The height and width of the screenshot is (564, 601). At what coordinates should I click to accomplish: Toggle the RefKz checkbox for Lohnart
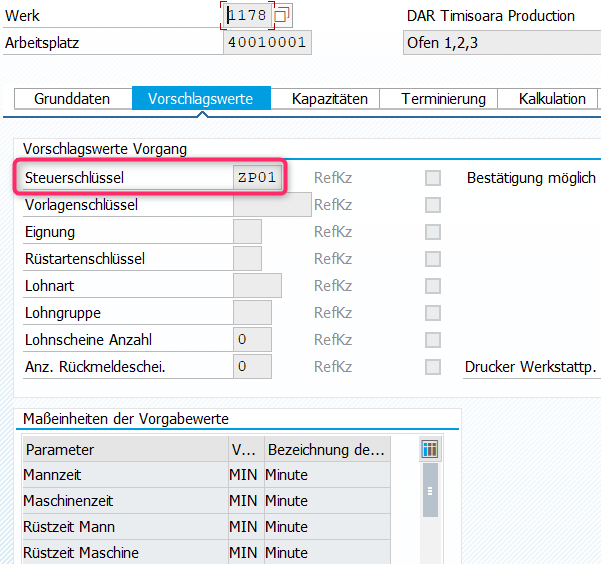(433, 286)
